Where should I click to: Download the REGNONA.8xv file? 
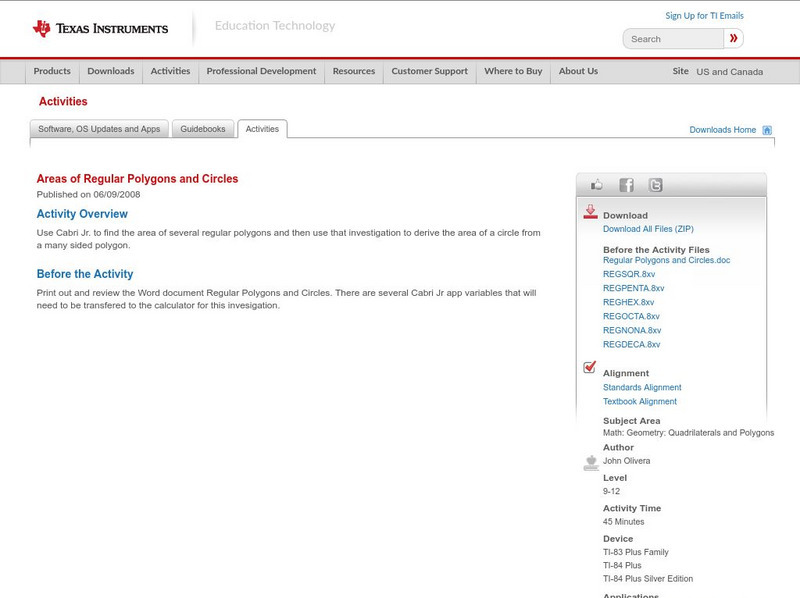click(x=632, y=330)
